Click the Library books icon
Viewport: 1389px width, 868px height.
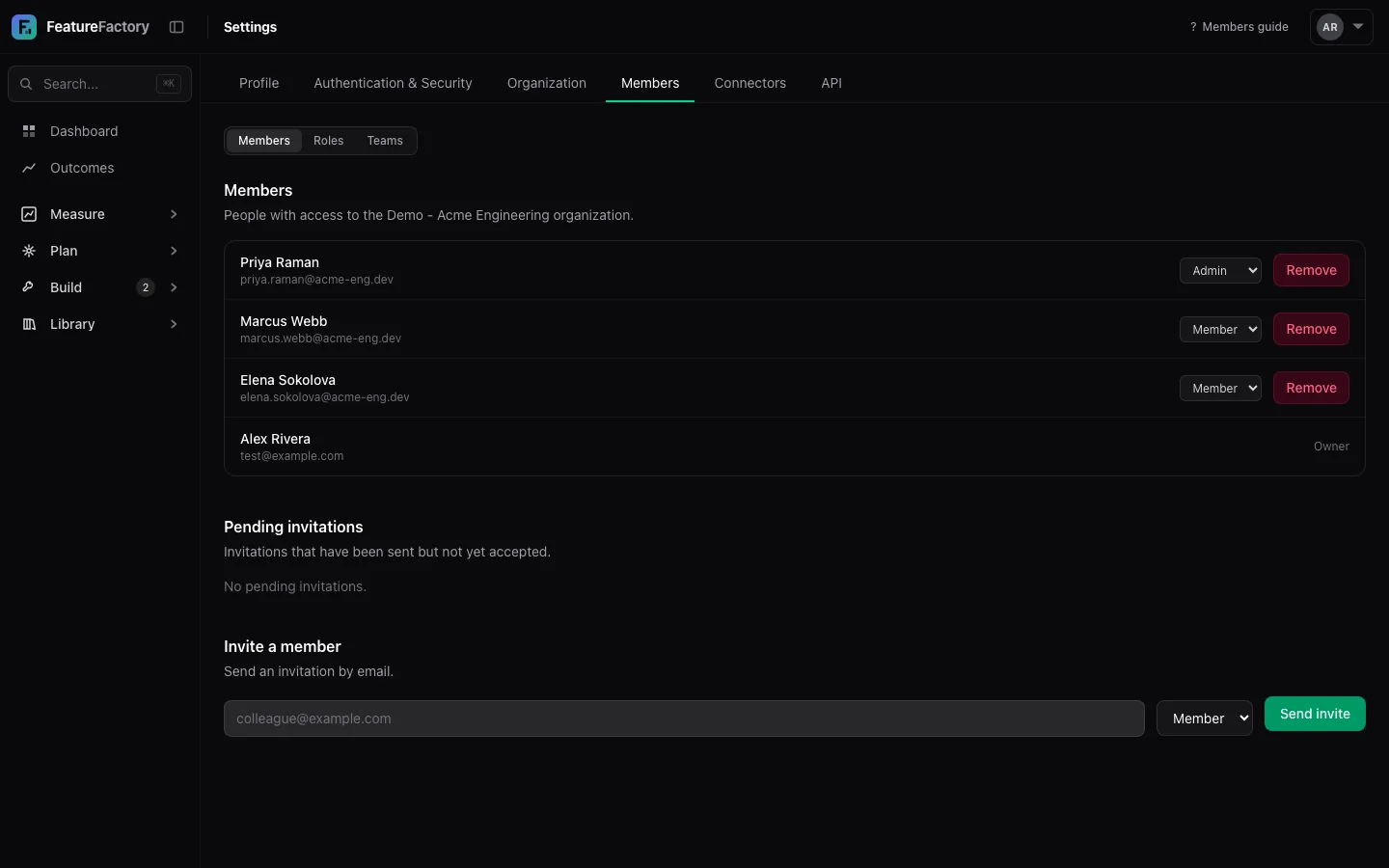29,324
